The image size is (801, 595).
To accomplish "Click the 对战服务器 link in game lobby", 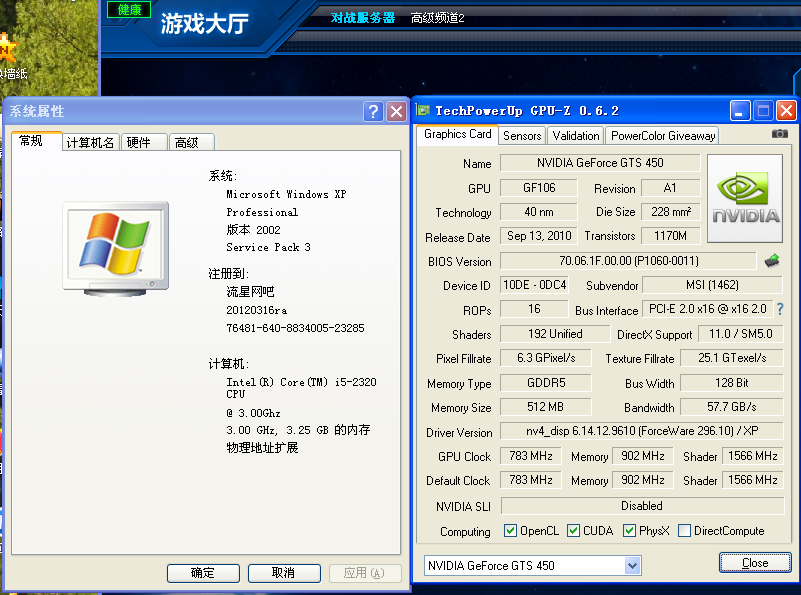I will [363, 18].
